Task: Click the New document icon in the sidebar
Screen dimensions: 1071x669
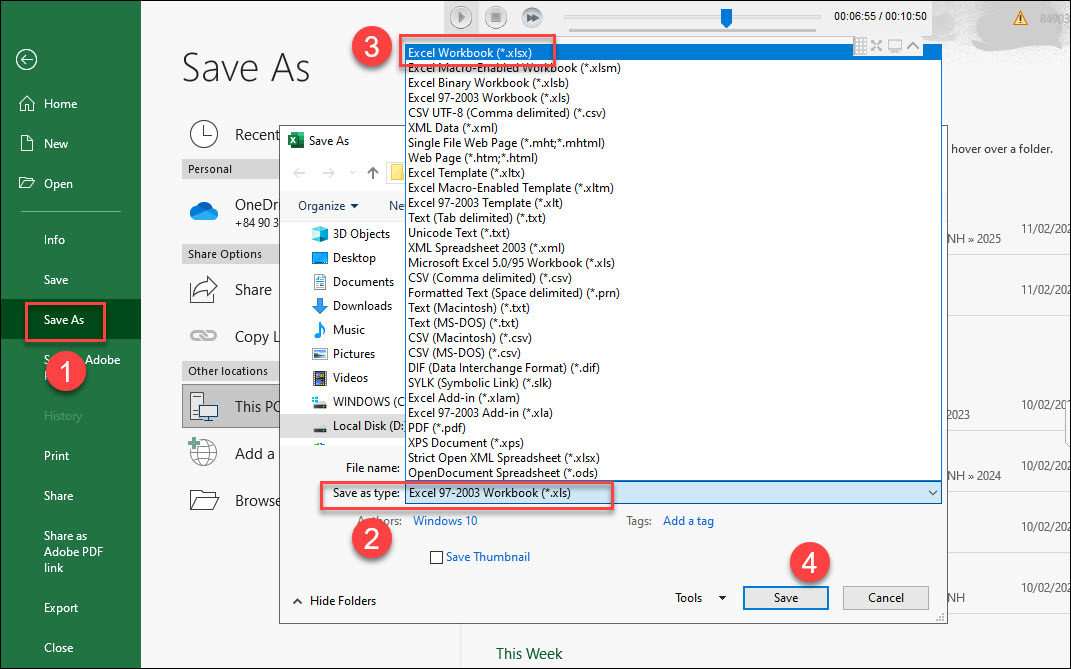Action: tap(27, 144)
